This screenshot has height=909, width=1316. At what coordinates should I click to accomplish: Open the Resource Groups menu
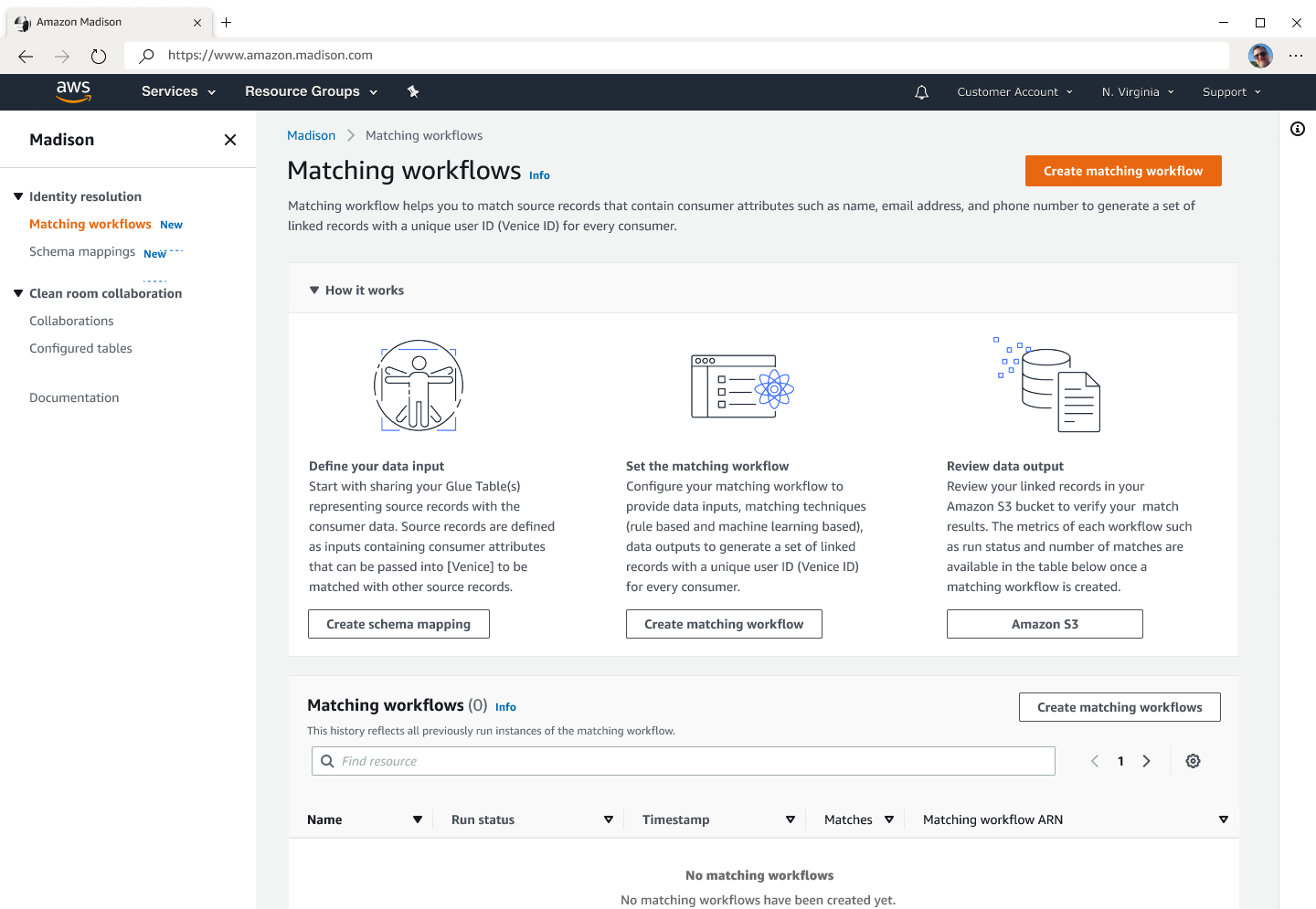click(311, 91)
